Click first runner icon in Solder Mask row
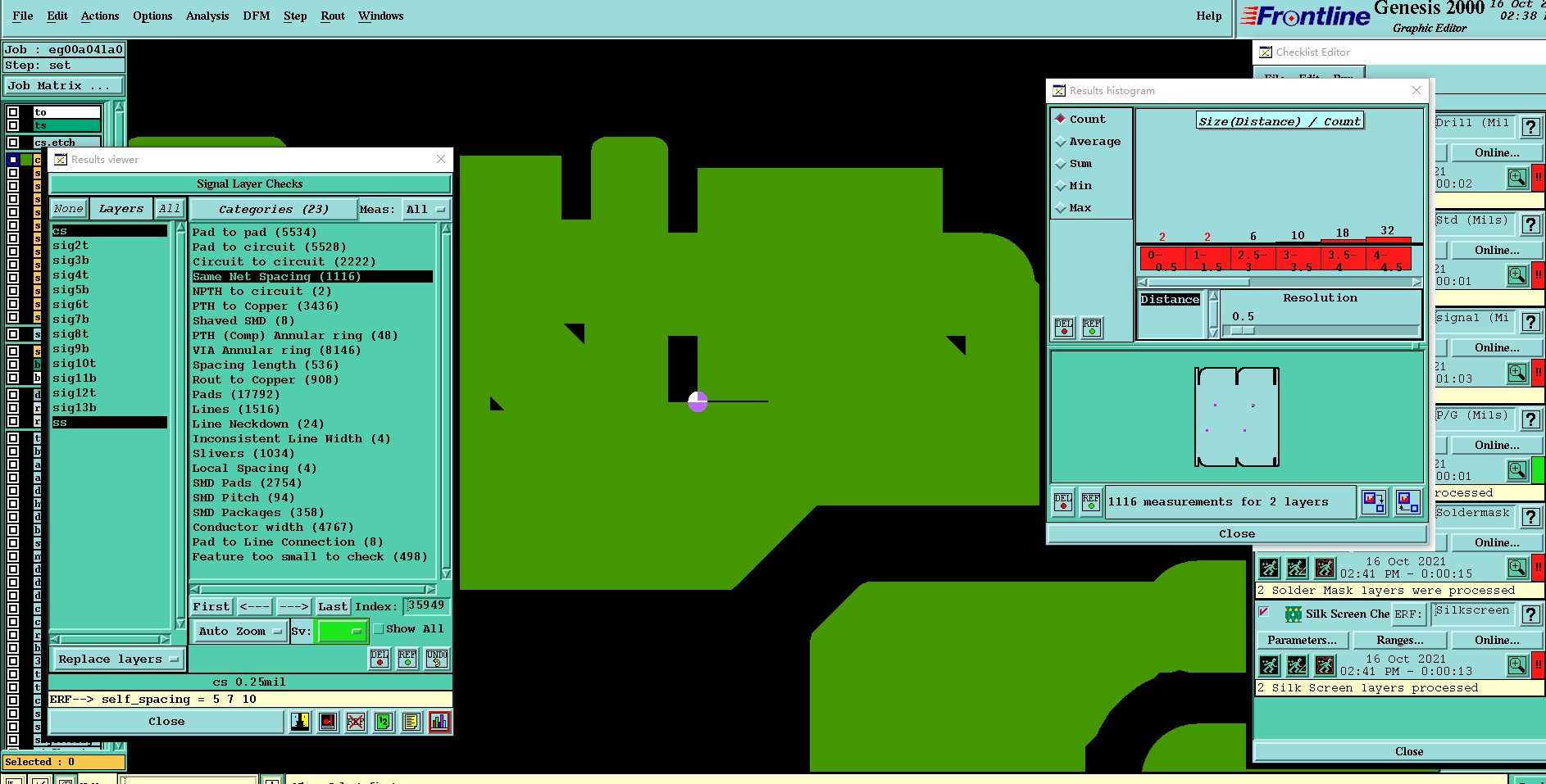The height and width of the screenshot is (784, 1546). tap(1270, 568)
